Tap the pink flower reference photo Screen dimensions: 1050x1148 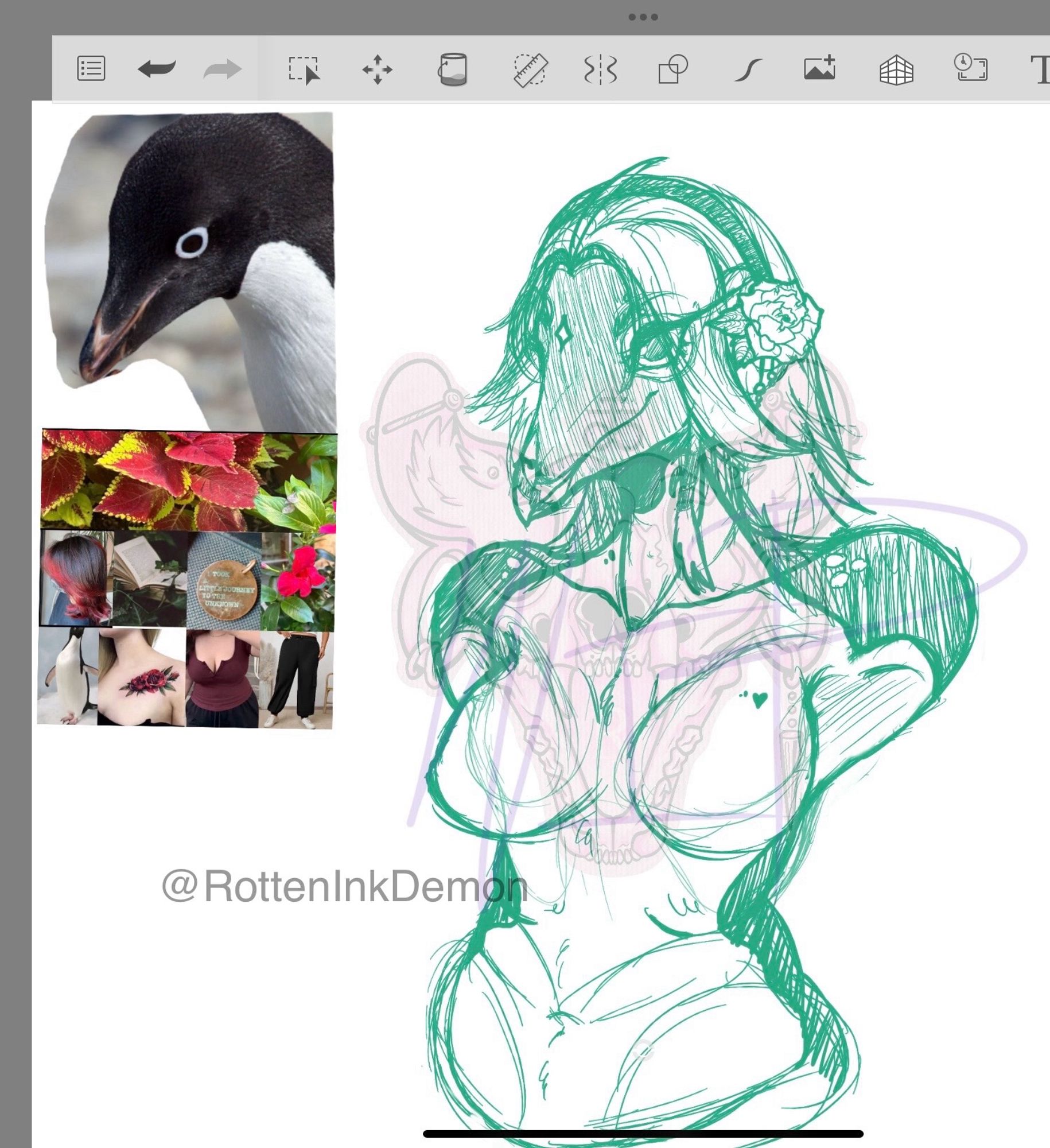click(x=298, y=581)
